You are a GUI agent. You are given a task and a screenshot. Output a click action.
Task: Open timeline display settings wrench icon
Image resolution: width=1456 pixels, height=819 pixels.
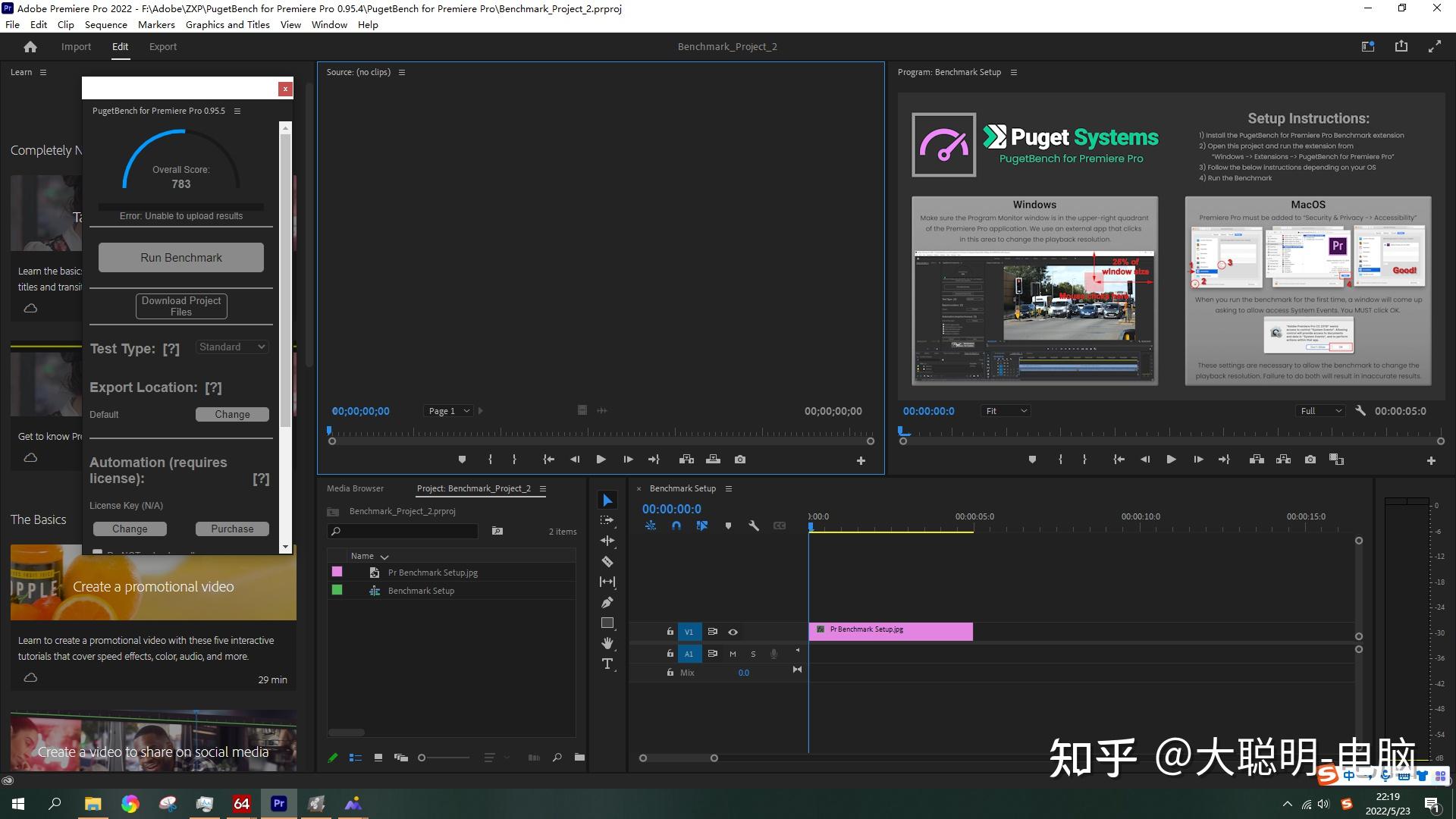coord(754,526)
